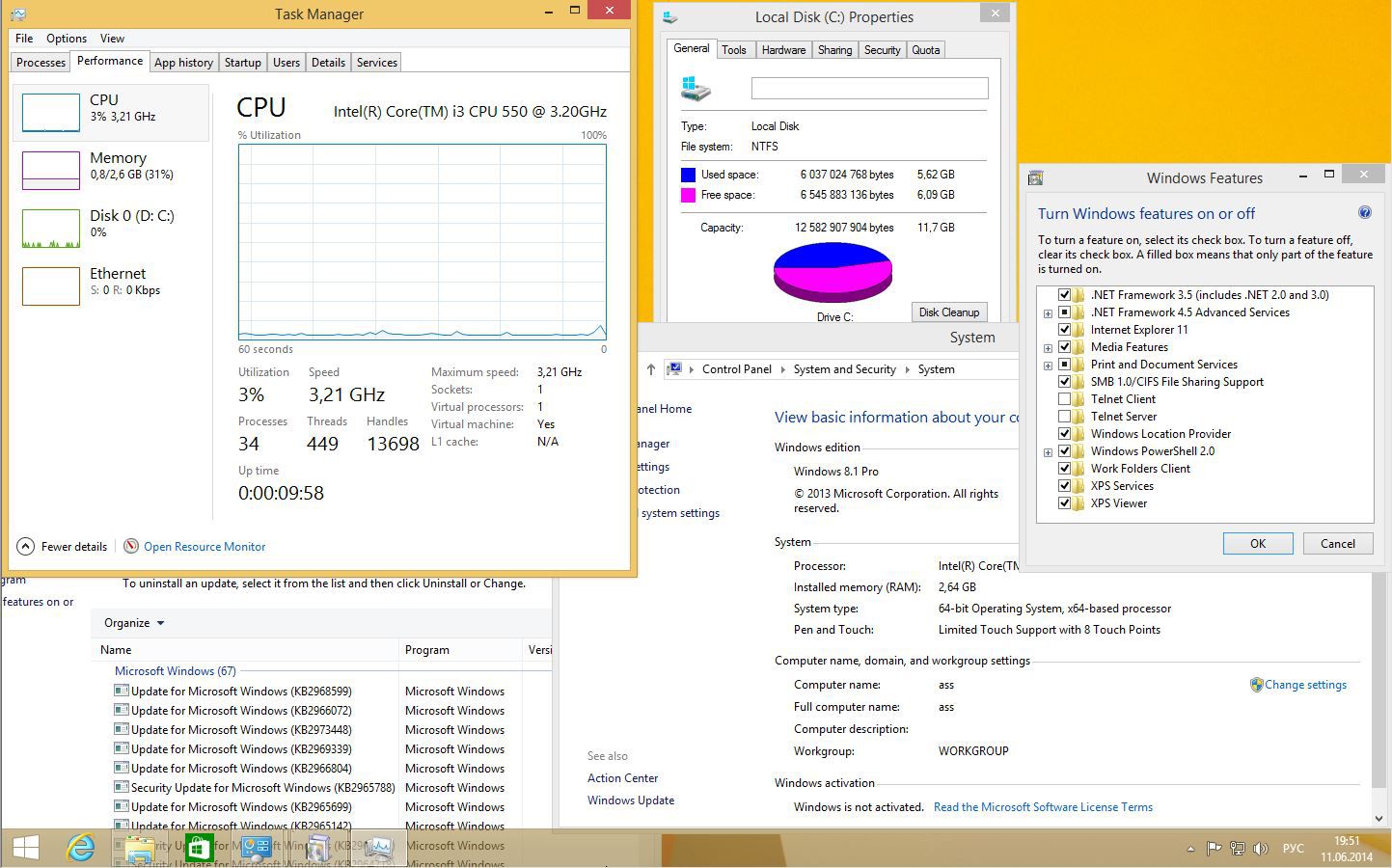Viewport: 1392px width, 868px height.
Task: Select the KB2966072 update icon
Action: [x=122, y=710]
